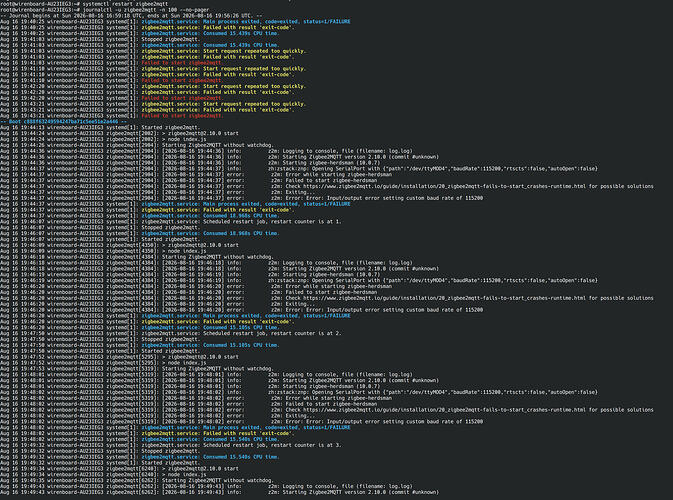Select 'Consumed 18.968s CPU time' at 19:44:37
This screenshot has height=500, width=673.
click(241, 215)
